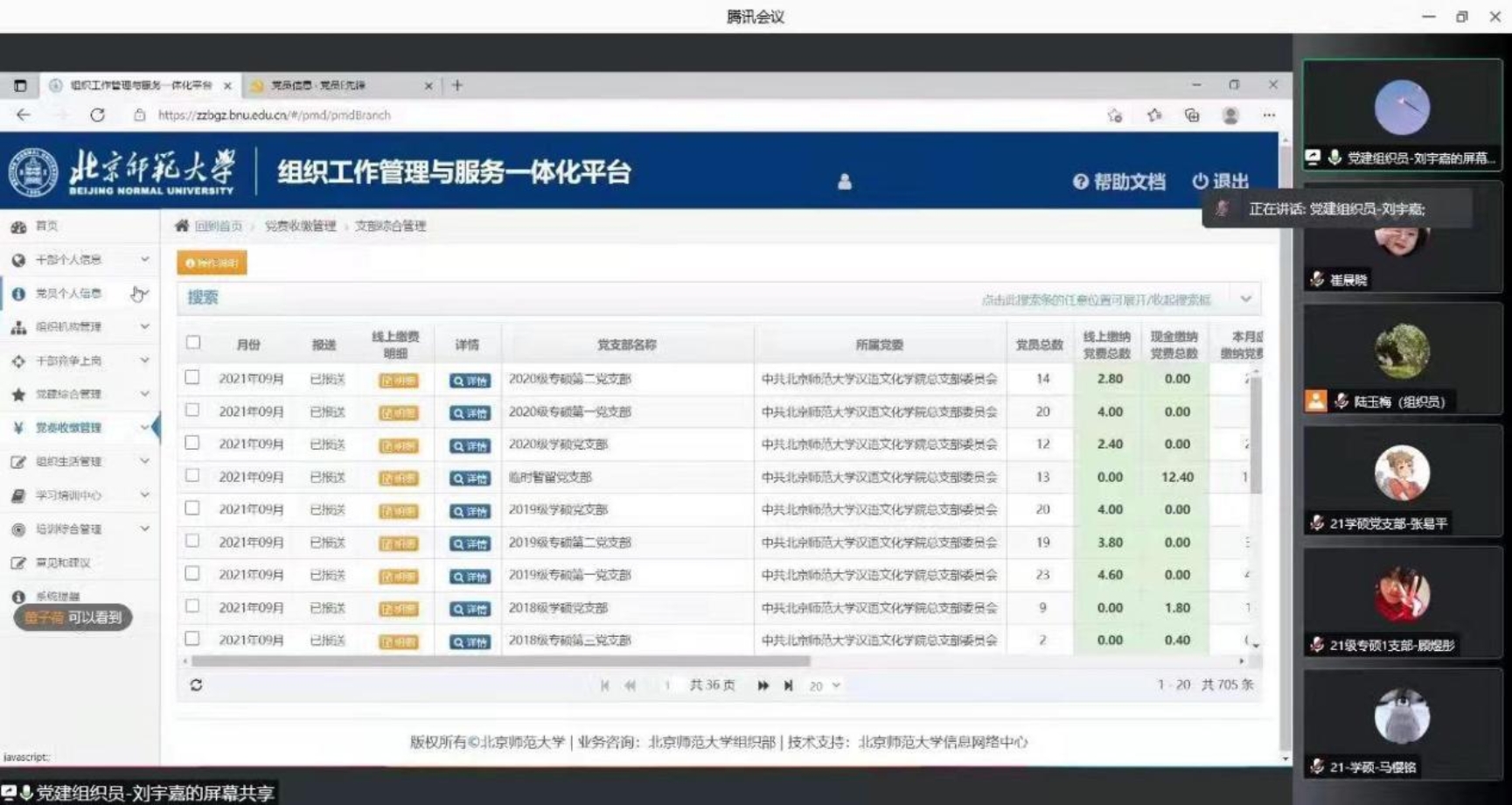The image size is (1512, 805).
Task: Check the 2020级专硕第二党支部 row checkbox
Action: coord(193,378)
